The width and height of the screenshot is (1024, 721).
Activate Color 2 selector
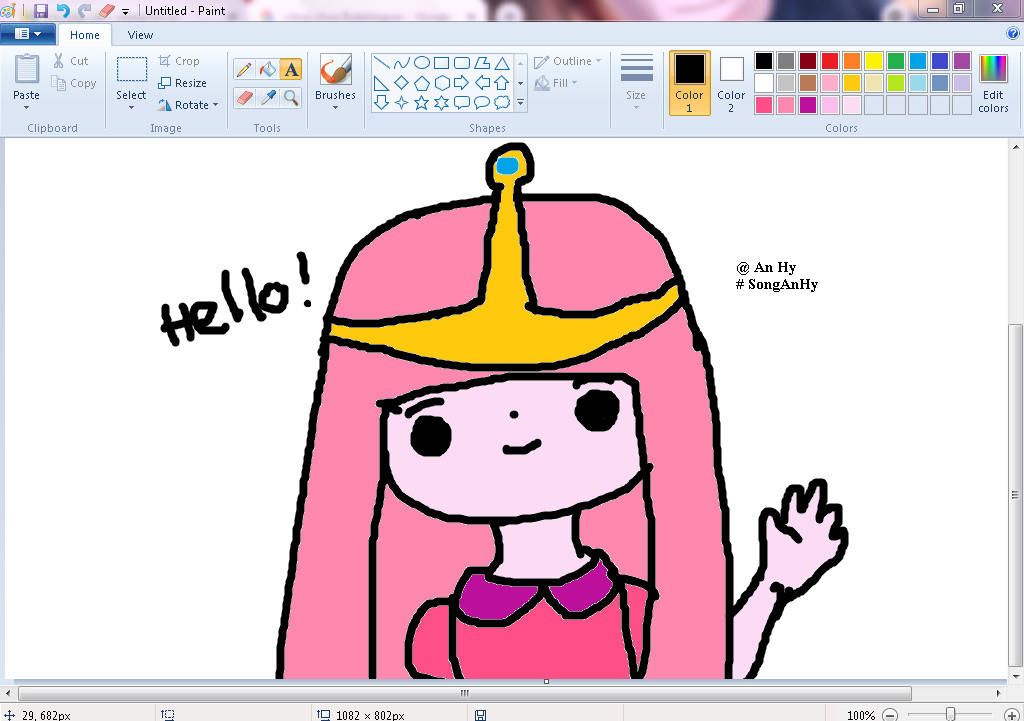731,83
